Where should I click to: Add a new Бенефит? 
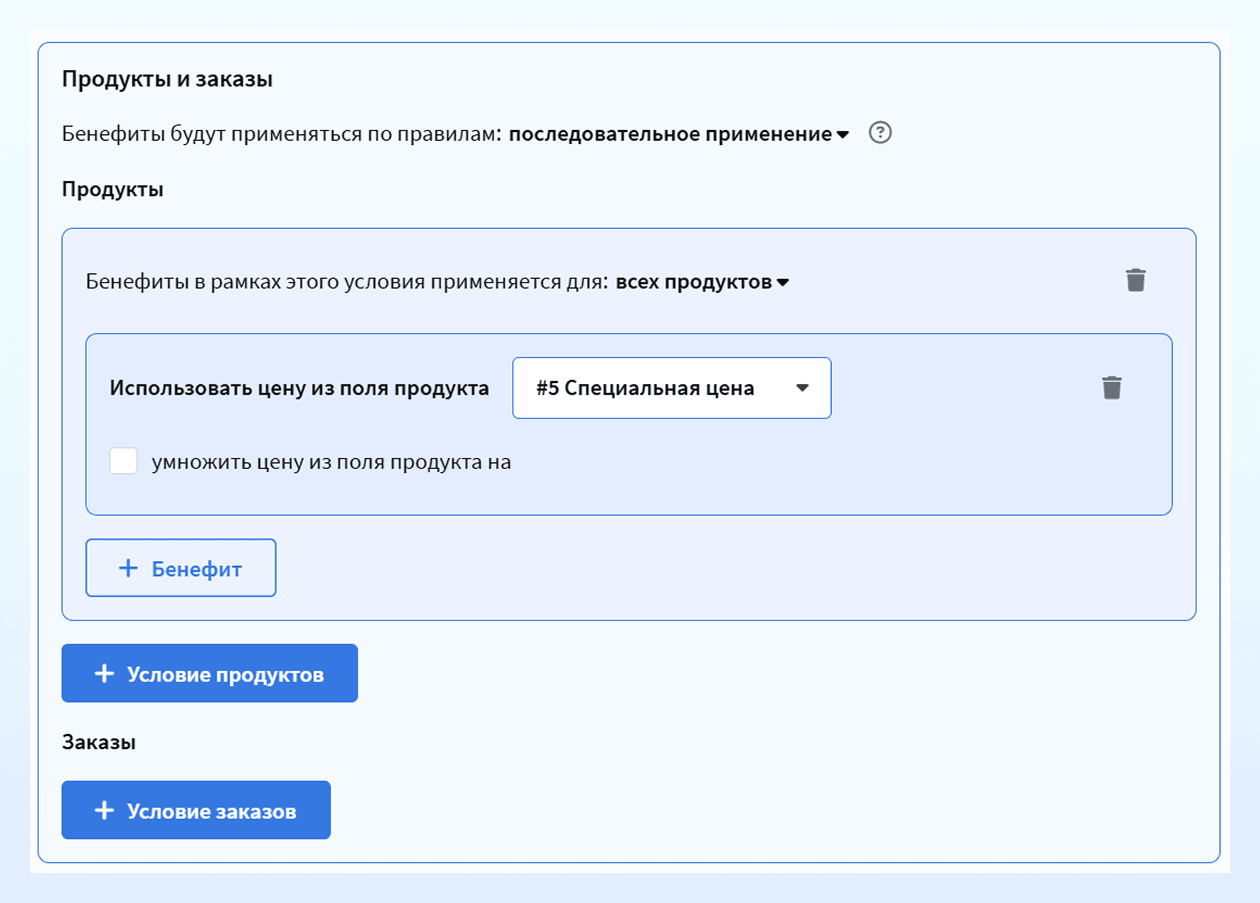[x=181, y=568]
